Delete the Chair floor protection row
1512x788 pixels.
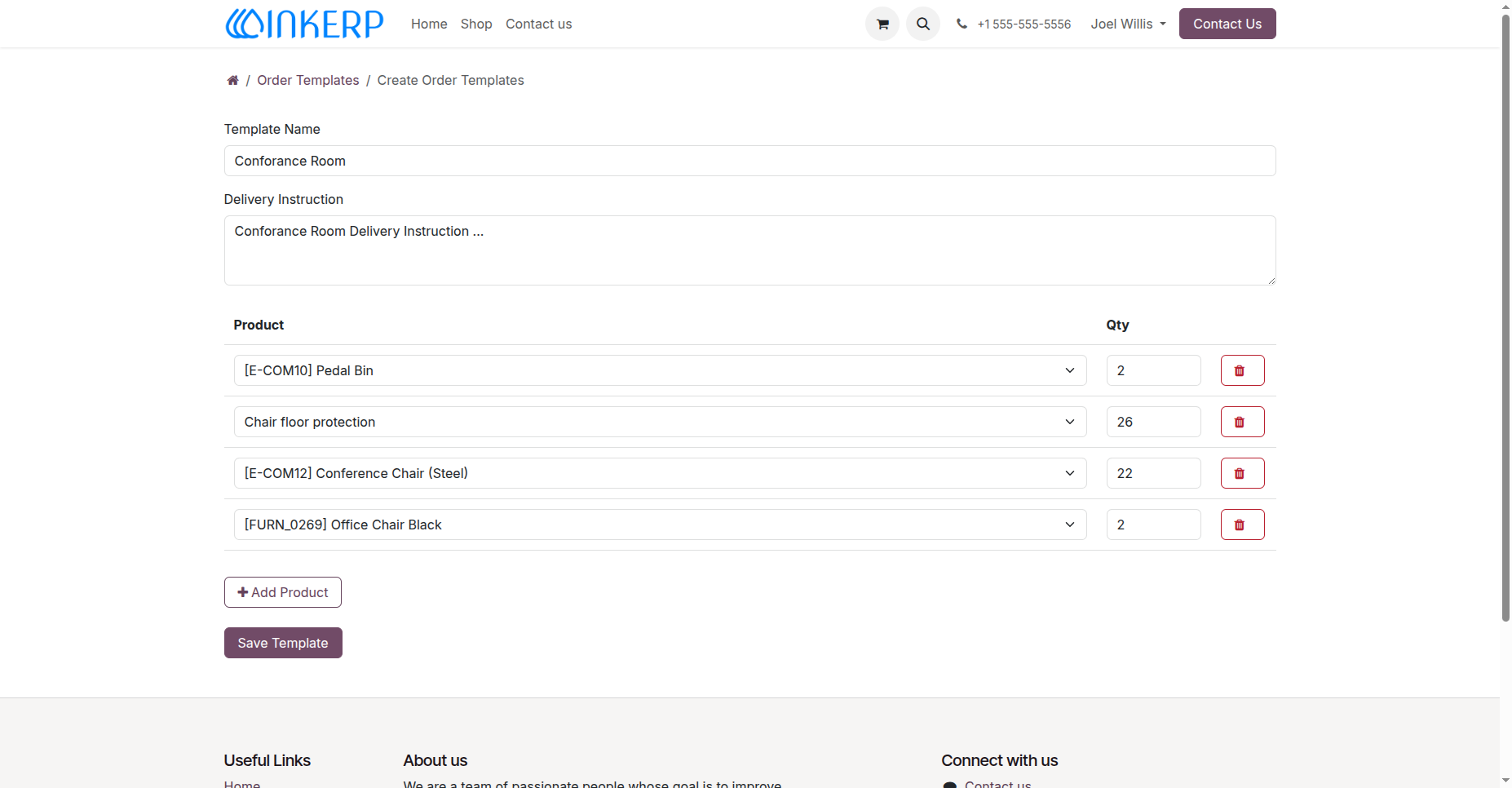pyautogui.click(x=1242, y=422)
